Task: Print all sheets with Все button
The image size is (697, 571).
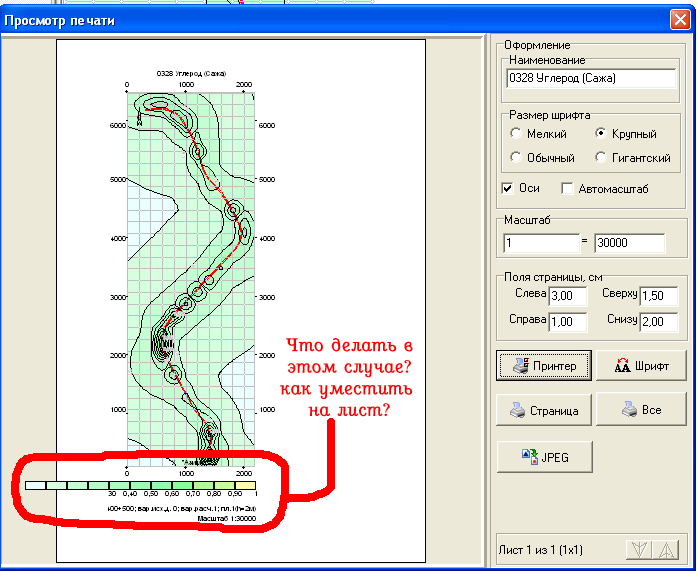Action: click(640, 410)
